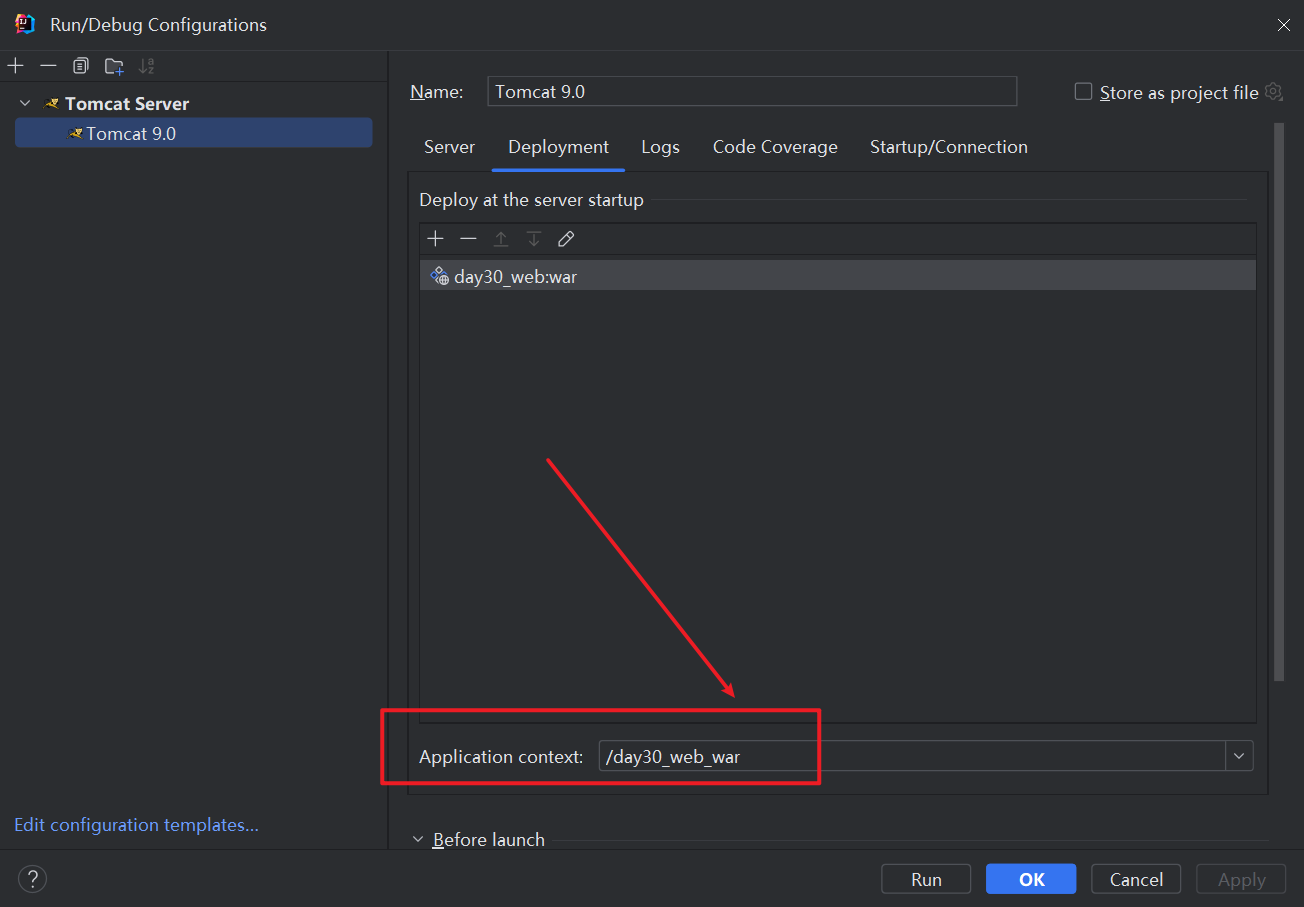Viewport: 1304px width, 907px height.
Task: Click the vertical scrollbar of the settings panel
Action: [x=1279, y=402]
